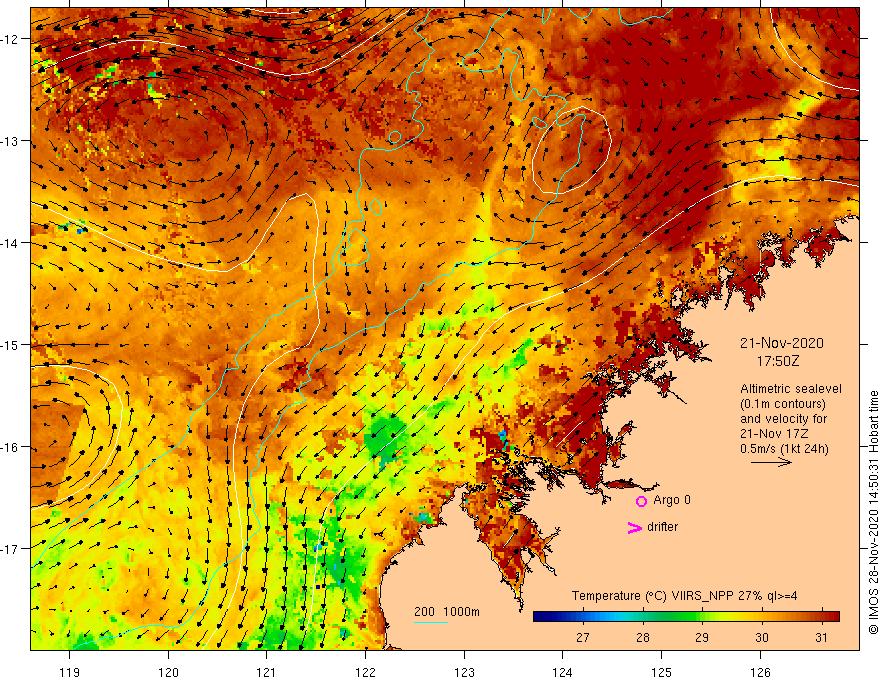Click the color bar tick label 31
This screenshot has width=880, height=680.
pos(821,637)
